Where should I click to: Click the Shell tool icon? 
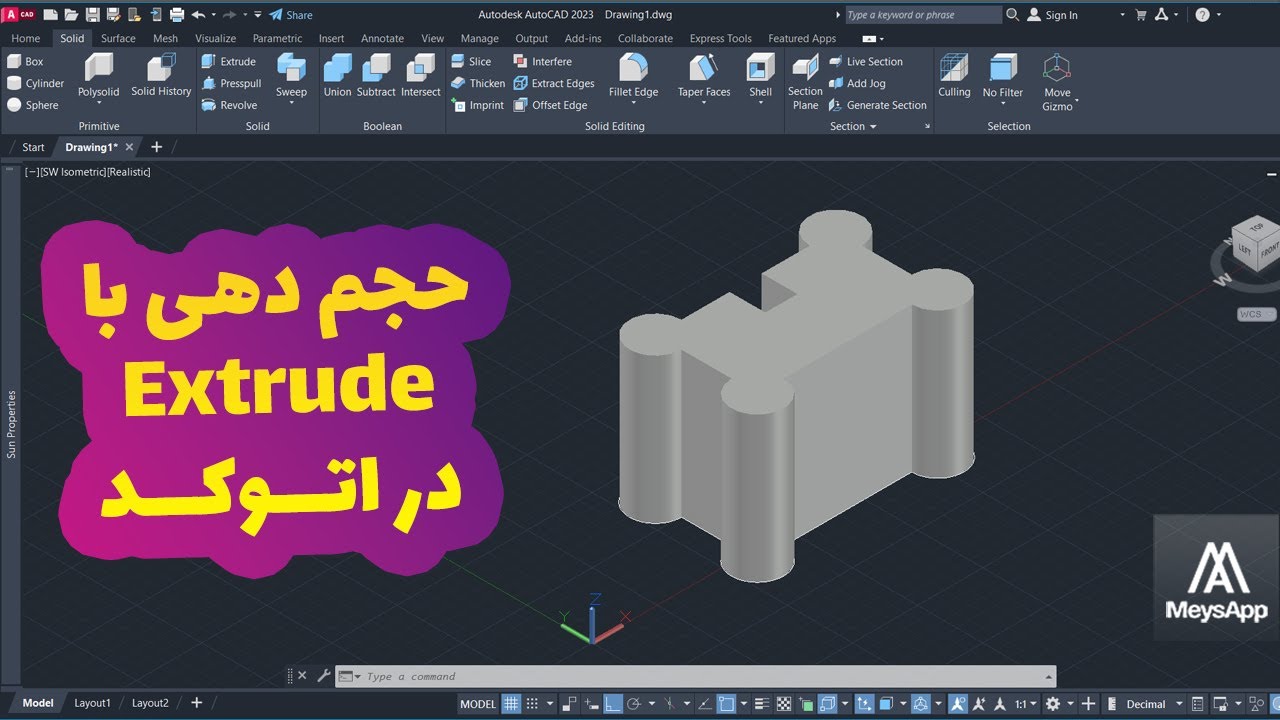tap(761, 68)
